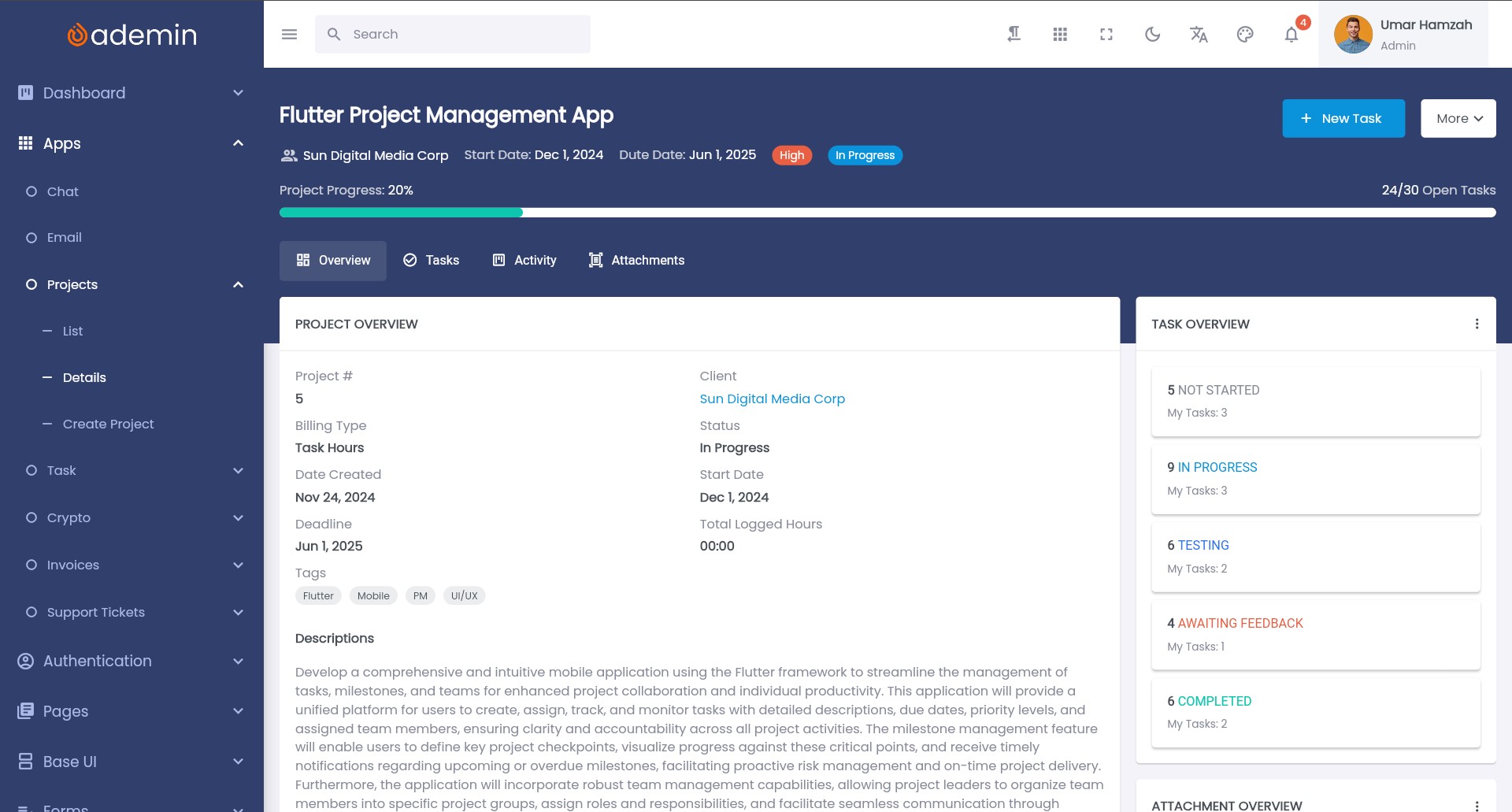Viewport: 1512px width, 812px height.
Task: Switch to the Attachments tab
Action: click(x=636, y=261)
